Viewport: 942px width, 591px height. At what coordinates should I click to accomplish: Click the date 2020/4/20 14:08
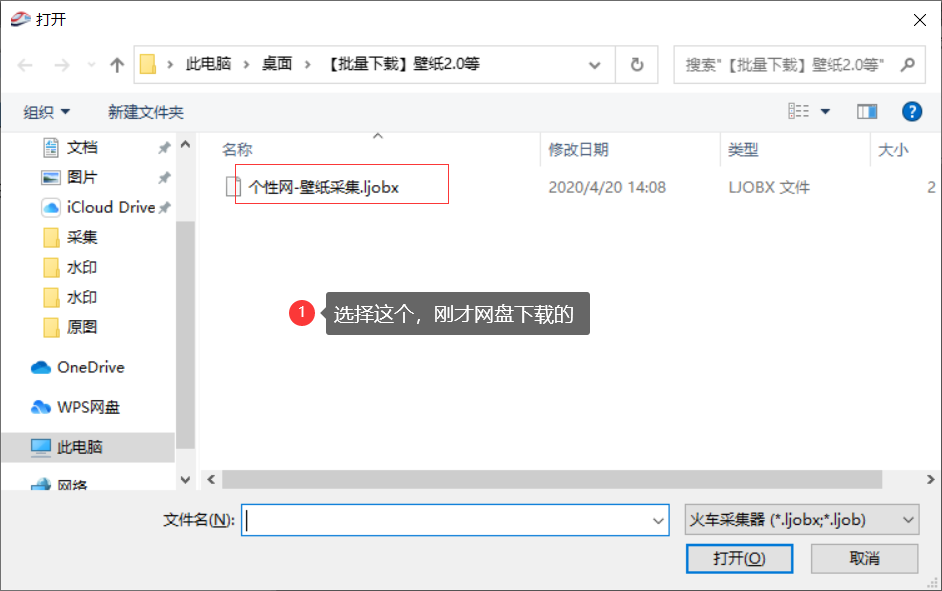pyautogui.click(x=607, y=187)
